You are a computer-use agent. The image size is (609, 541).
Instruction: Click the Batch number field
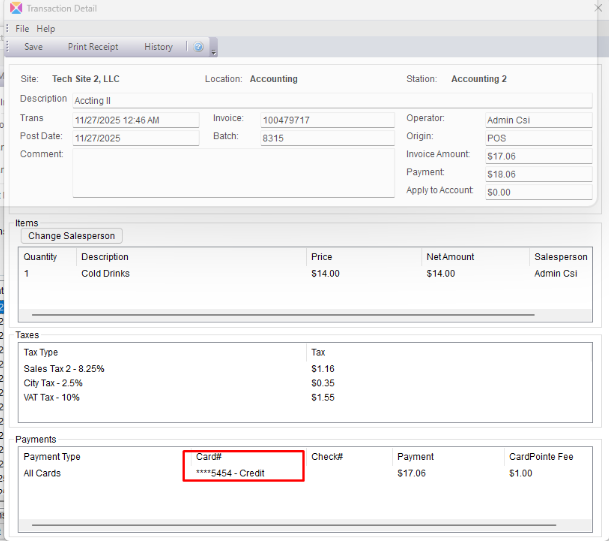click(327, 139)
